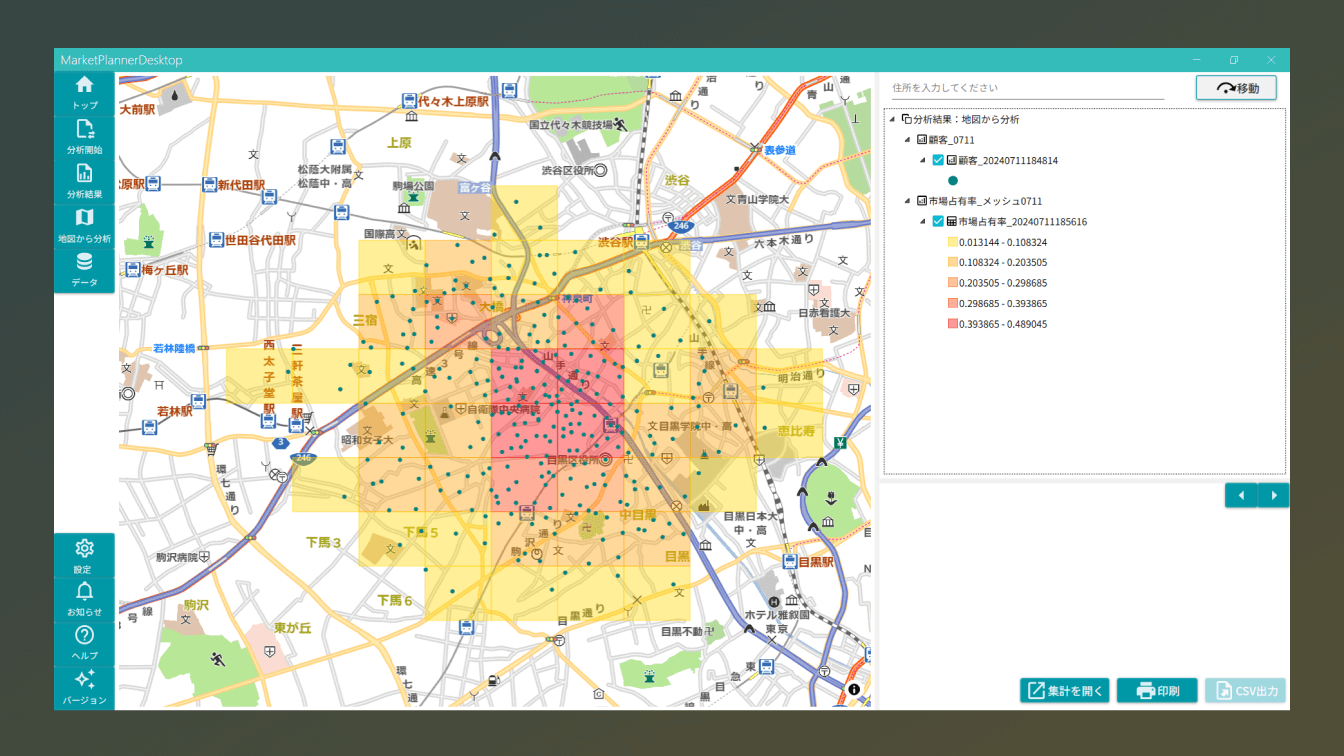Image resolution: width=1344 pixels, height=756 pixels.
Task: Click the 新代田駅 station icon on map
Action: click(209, 185)
